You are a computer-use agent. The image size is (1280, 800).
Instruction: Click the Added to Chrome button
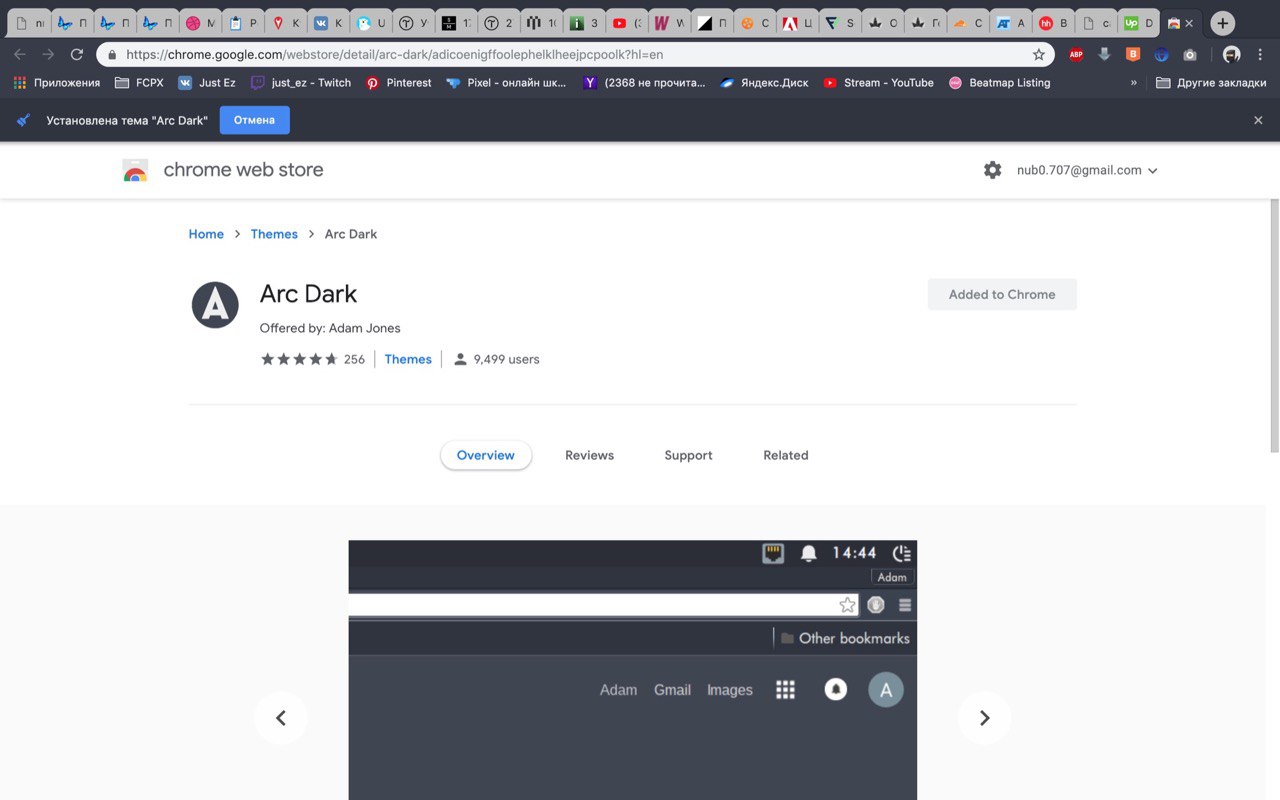pyautogui.click(x=1002, y=294)
